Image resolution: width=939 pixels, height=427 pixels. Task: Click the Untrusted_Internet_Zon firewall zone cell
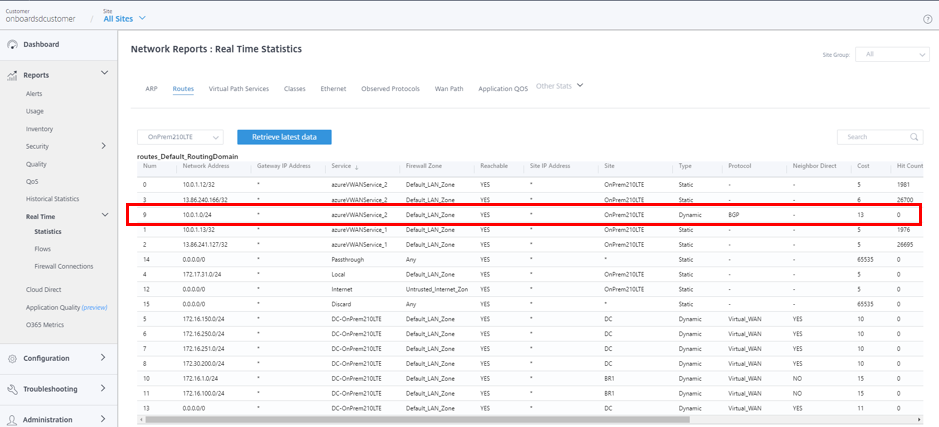click(x=435, y=290)
